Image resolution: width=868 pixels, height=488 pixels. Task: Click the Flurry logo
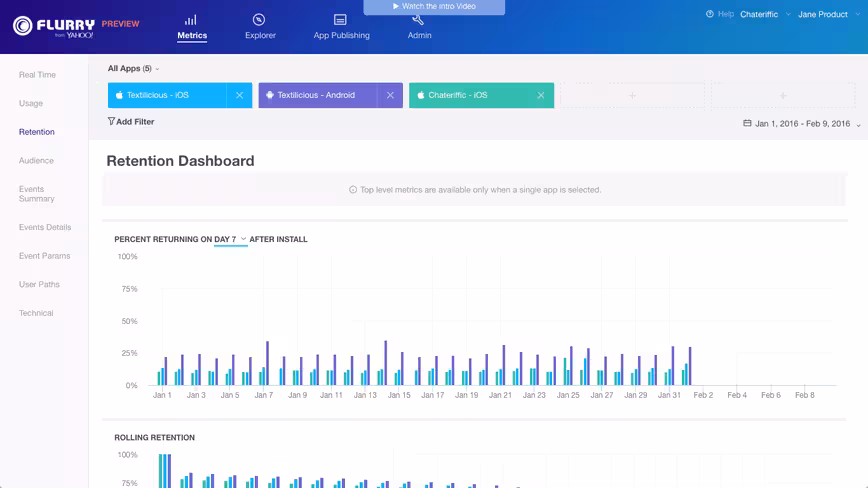(54, 26)
